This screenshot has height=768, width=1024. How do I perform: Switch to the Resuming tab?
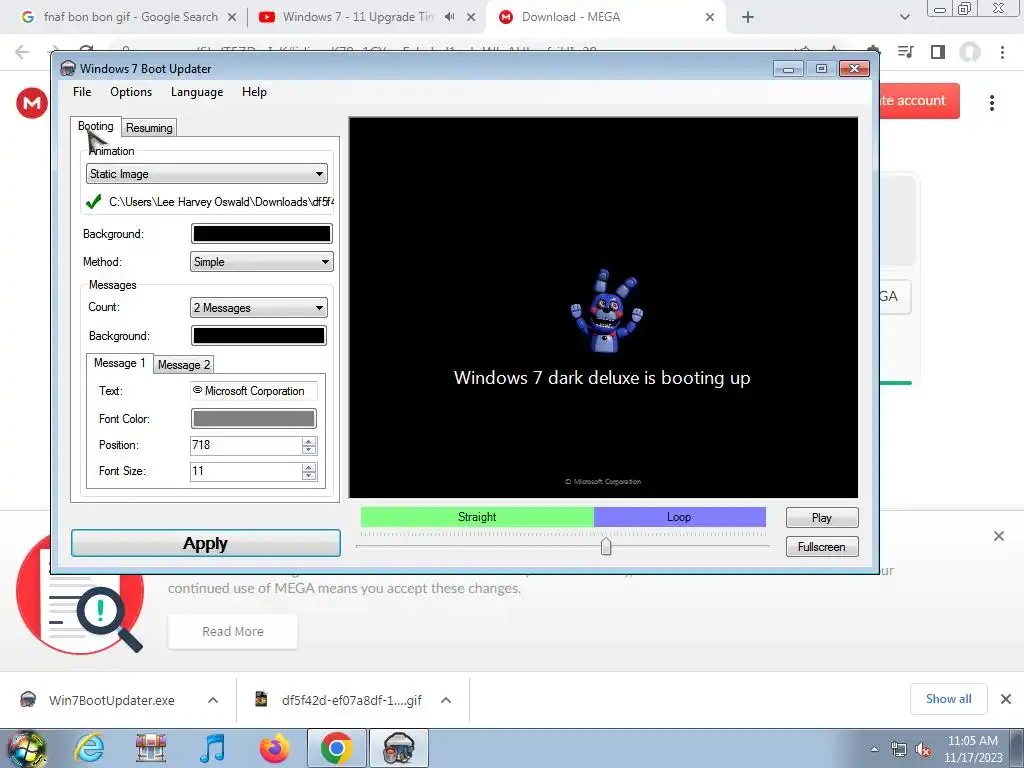(x=150, y=128)
